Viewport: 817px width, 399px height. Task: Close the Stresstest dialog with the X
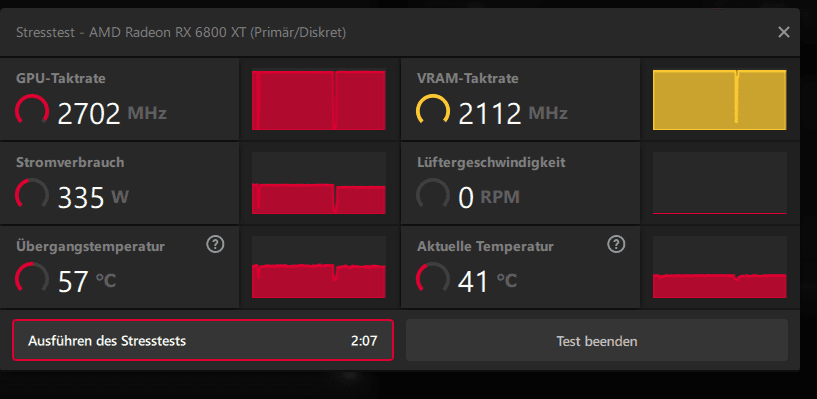click(x=784, y=32)
